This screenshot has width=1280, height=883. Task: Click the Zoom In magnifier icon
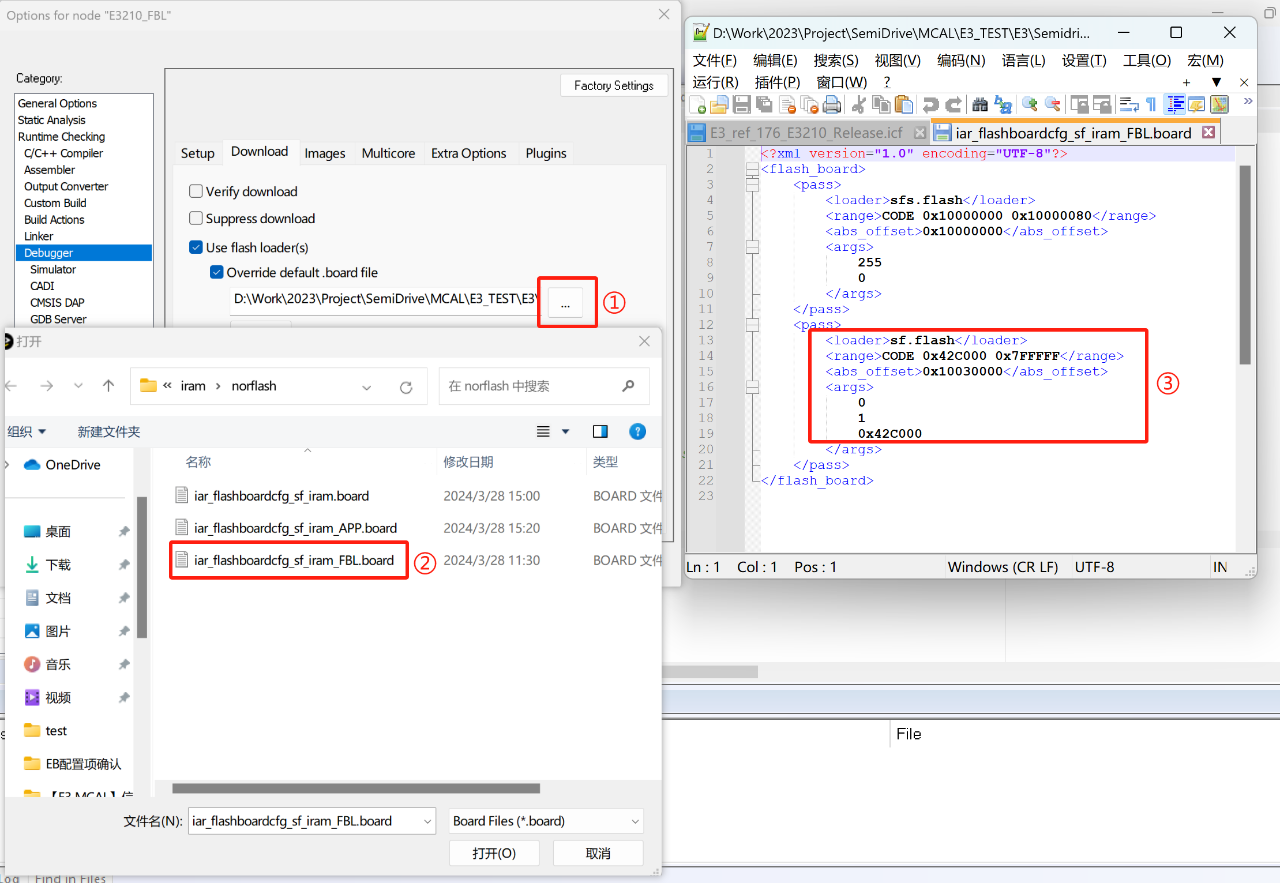coord(1028,105)
